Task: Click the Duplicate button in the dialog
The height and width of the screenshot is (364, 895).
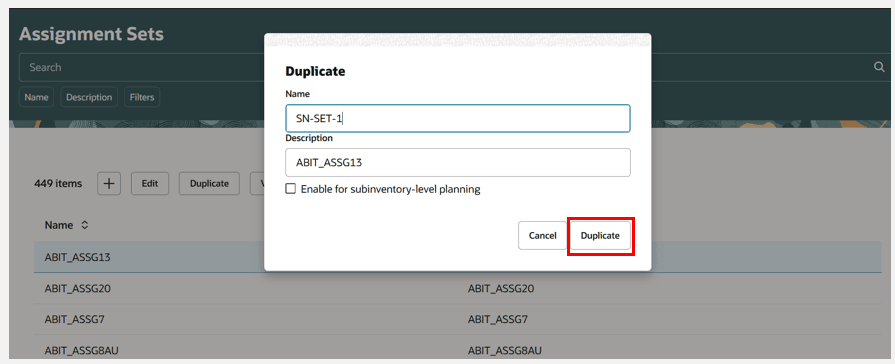Action: (600, 236)
